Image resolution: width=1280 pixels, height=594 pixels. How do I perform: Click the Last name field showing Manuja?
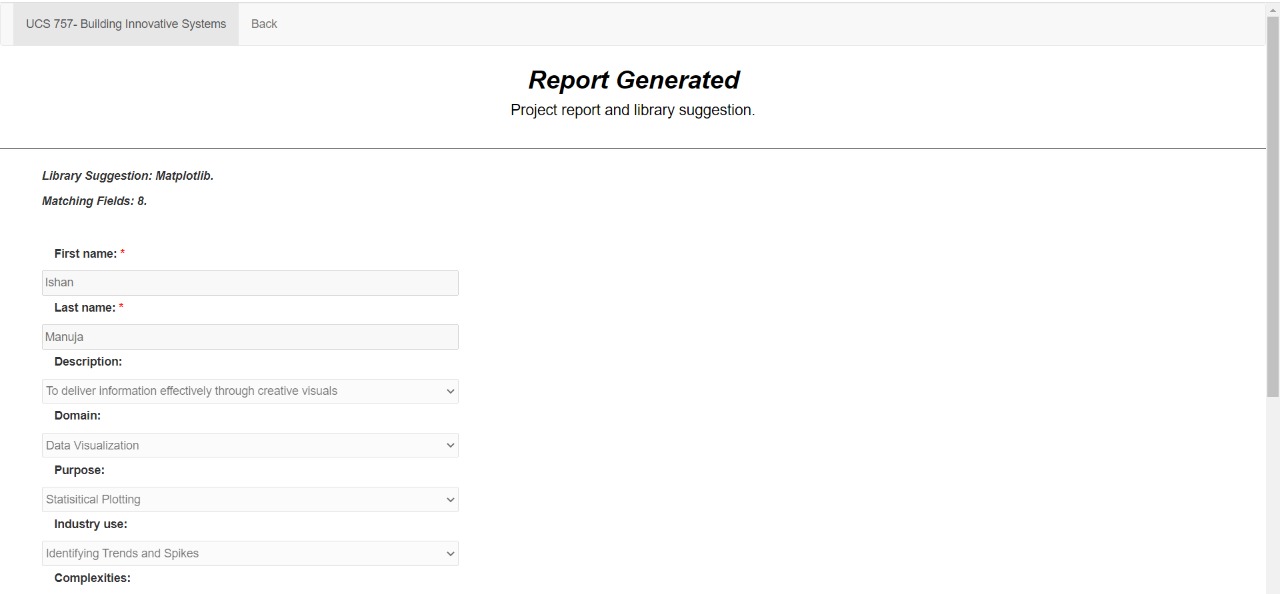click(249, 336)
